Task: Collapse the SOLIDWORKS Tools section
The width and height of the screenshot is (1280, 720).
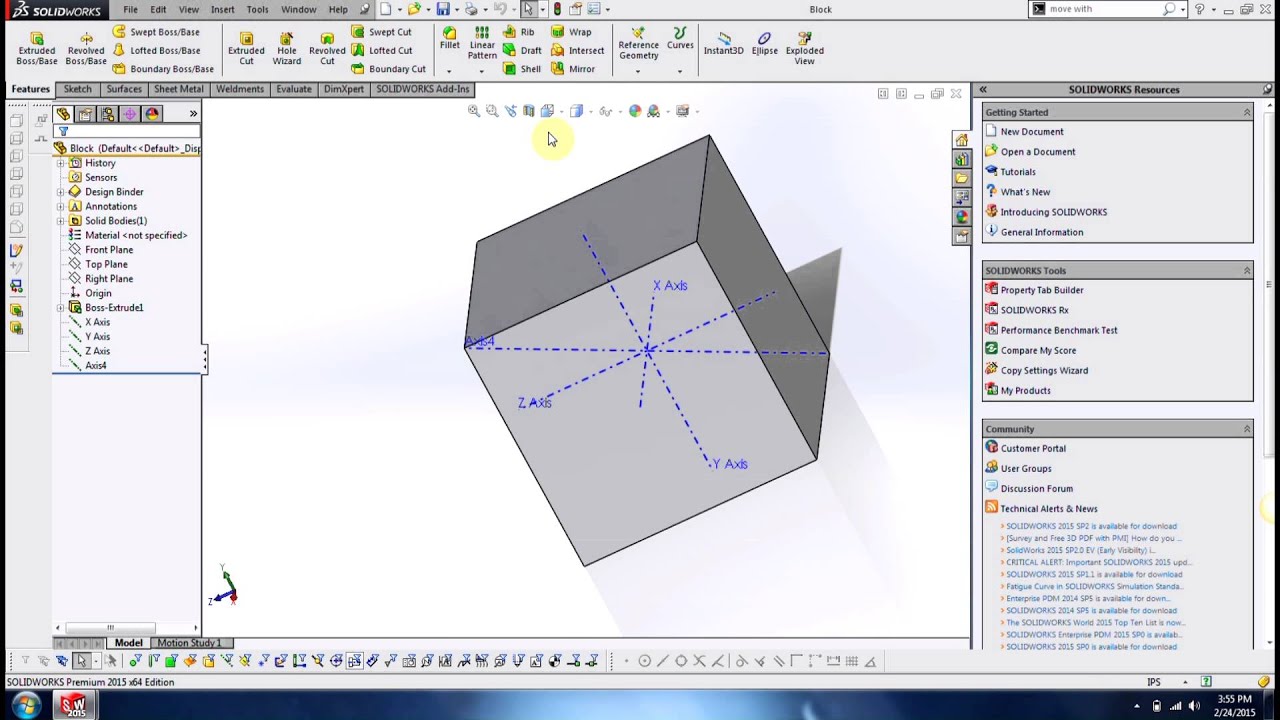Action: 1247,271
